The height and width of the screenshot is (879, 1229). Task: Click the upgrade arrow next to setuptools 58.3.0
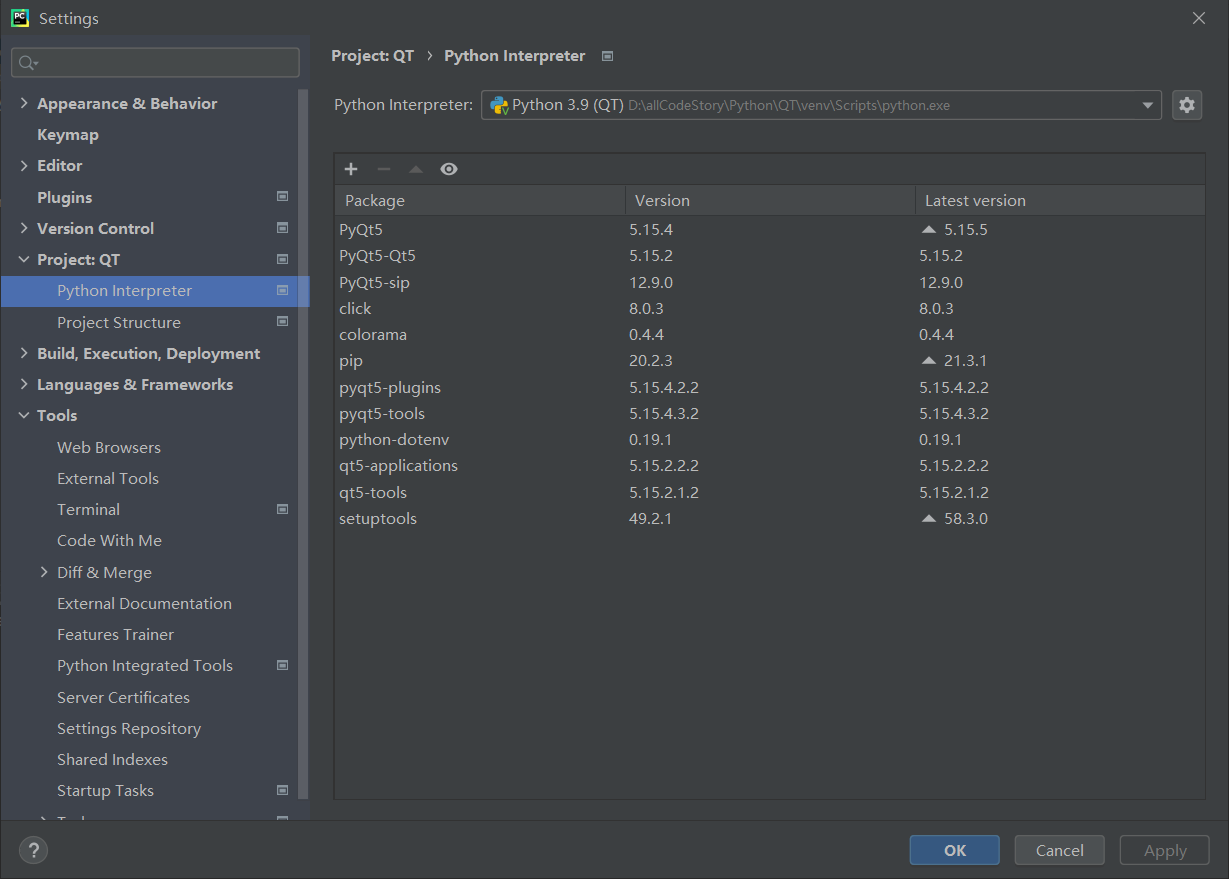929,518
